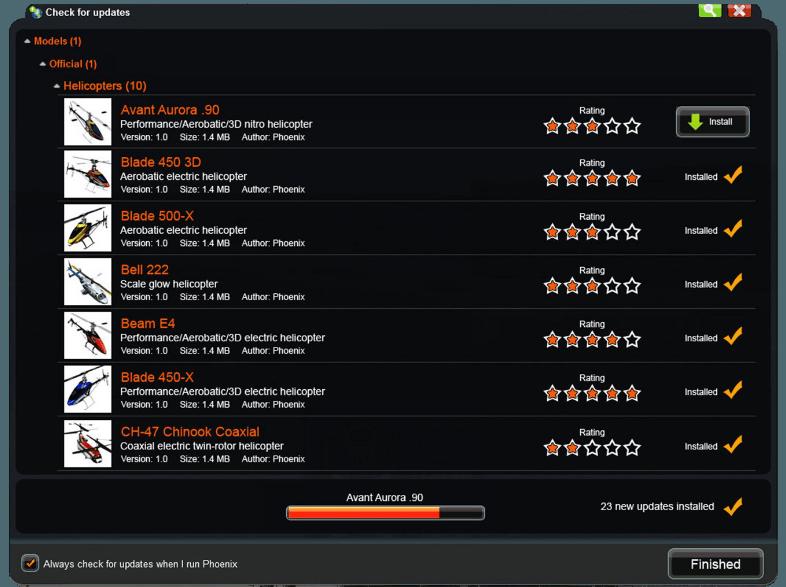Collapse the Models (1) tree node
Image resolution: width=786 pixels, height=587 pixels.
click(27, 41)
